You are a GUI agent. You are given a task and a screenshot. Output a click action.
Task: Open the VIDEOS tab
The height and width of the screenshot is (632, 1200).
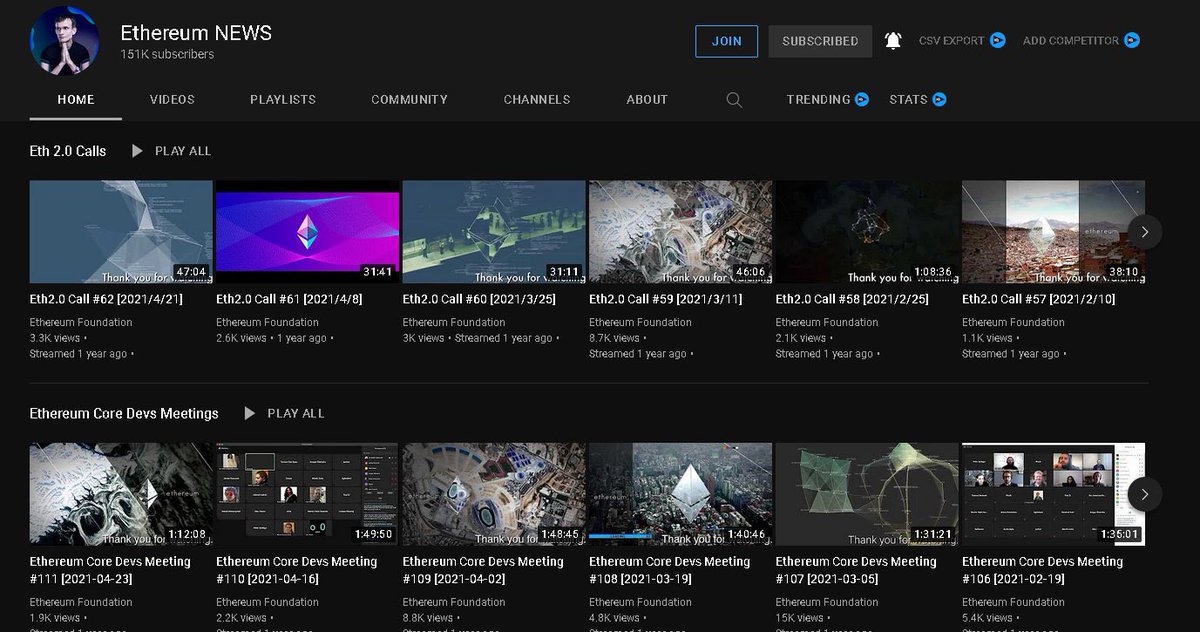172,100
